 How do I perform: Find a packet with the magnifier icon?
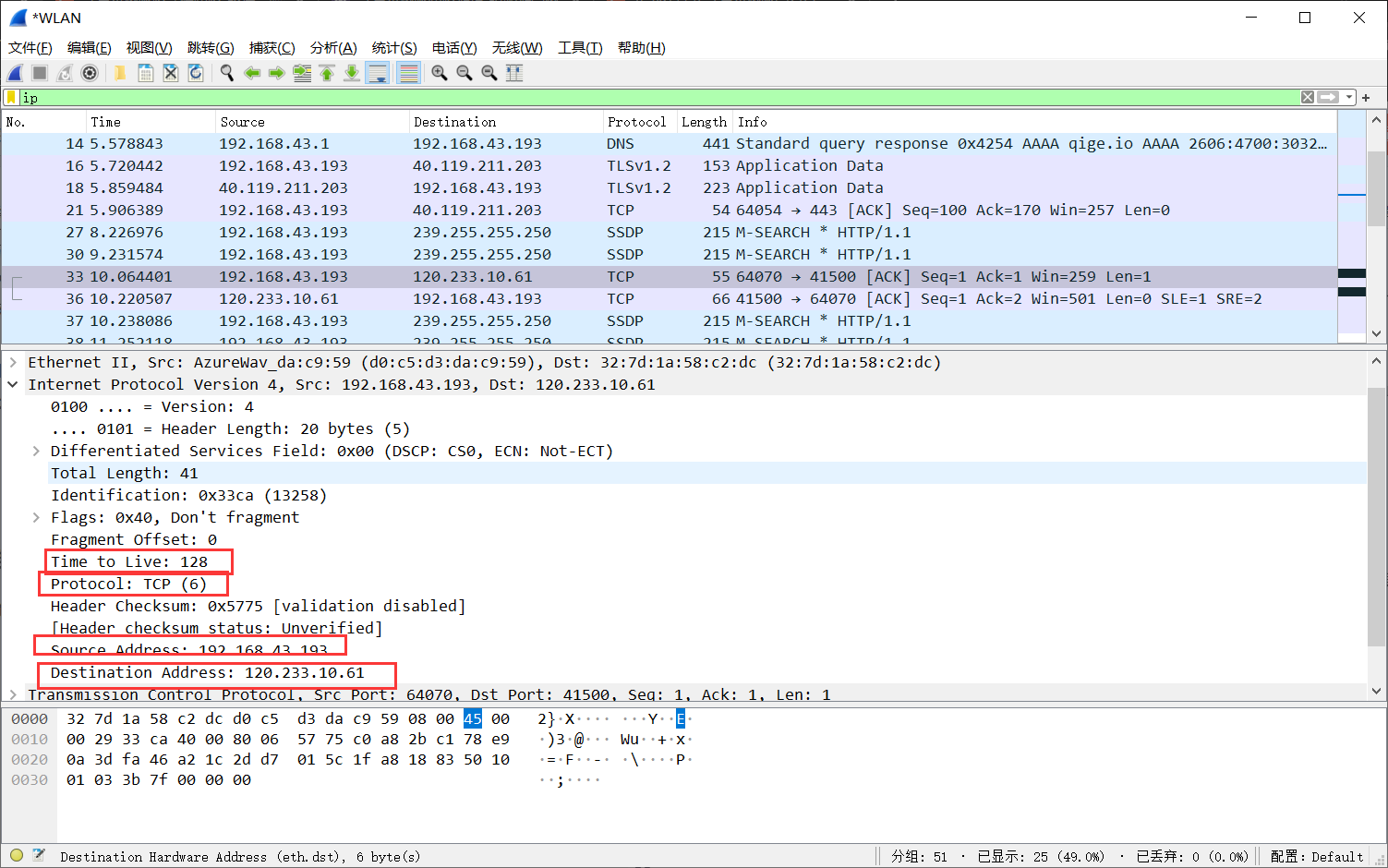(x=226, y=73)
